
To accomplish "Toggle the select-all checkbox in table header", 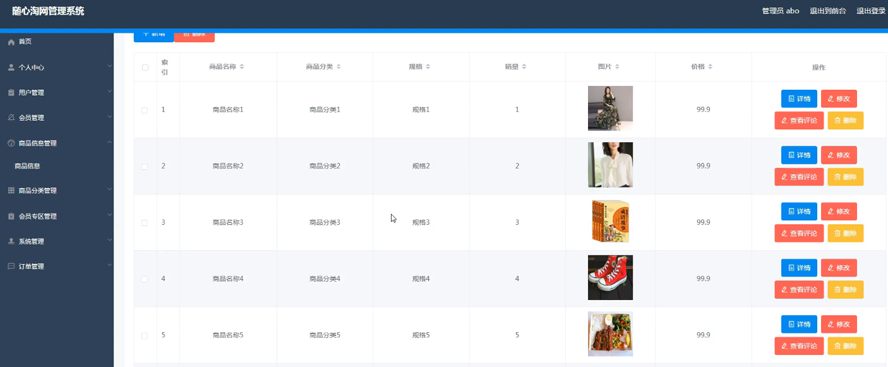I will pos(145,67).
